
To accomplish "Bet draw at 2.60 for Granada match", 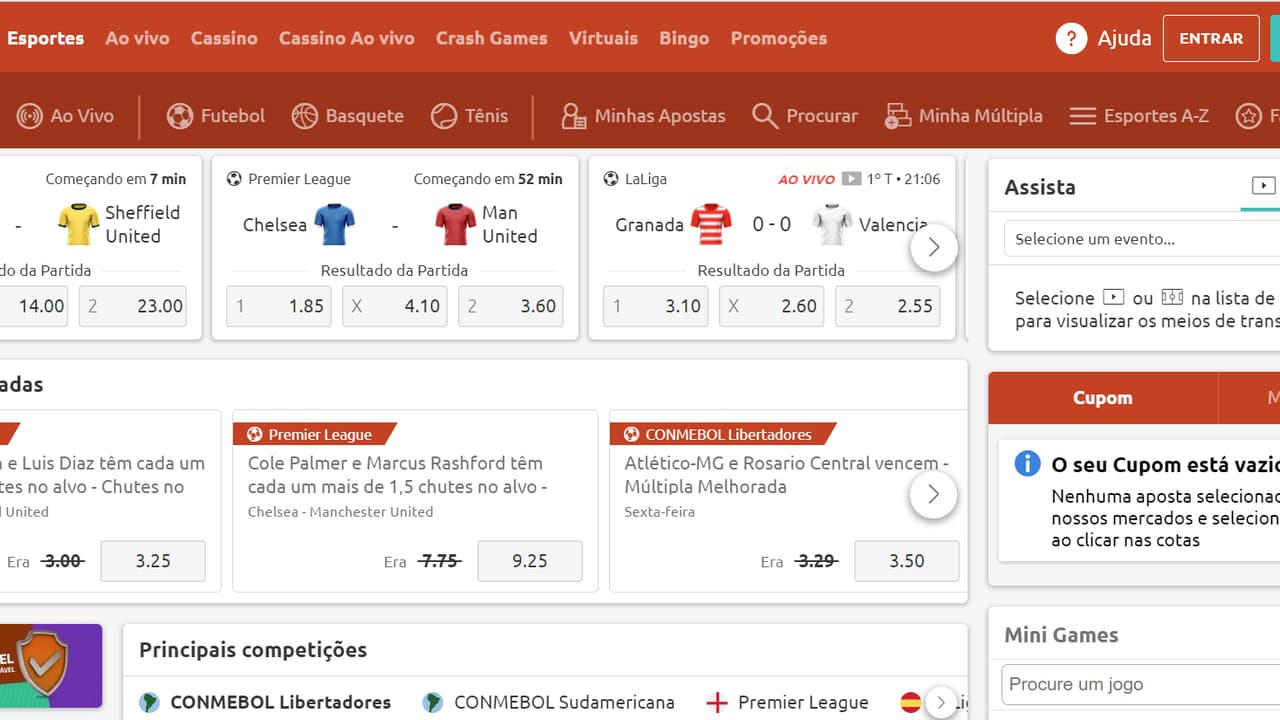I will point(772,306).
